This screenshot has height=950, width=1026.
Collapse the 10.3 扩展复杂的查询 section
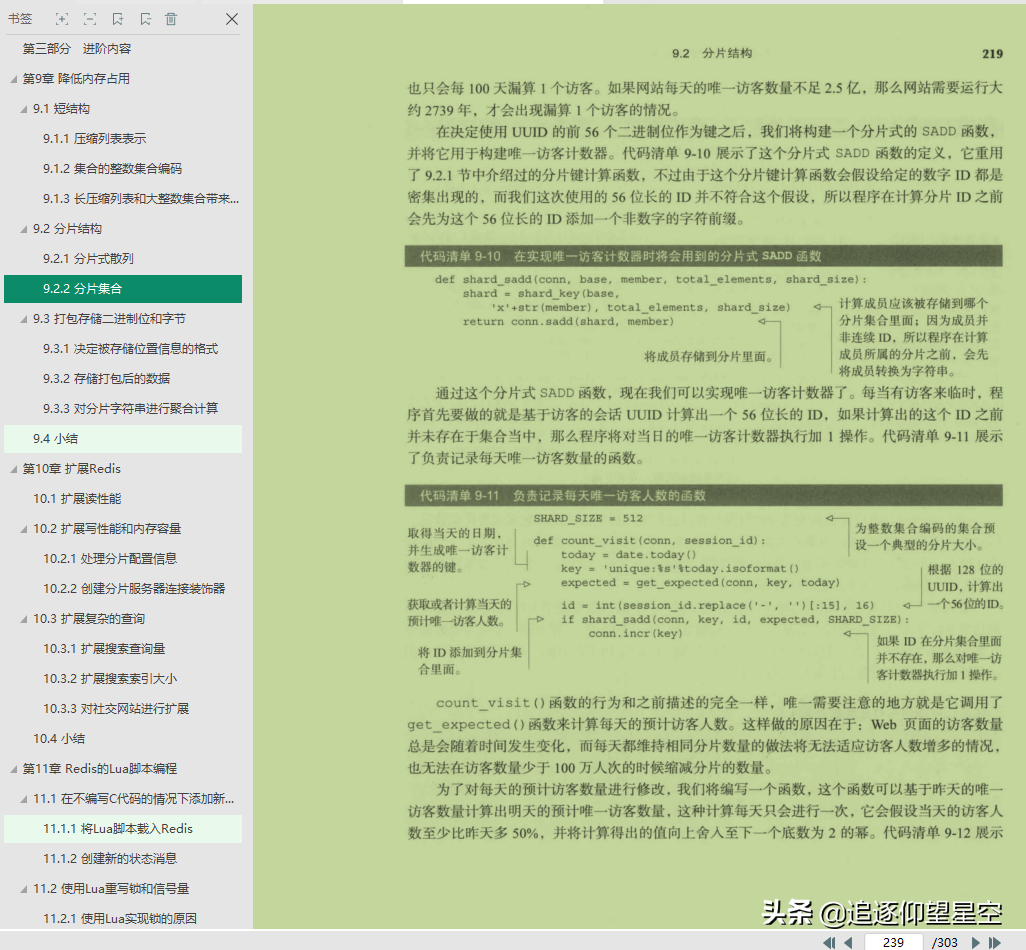click(x=24, y=619)
